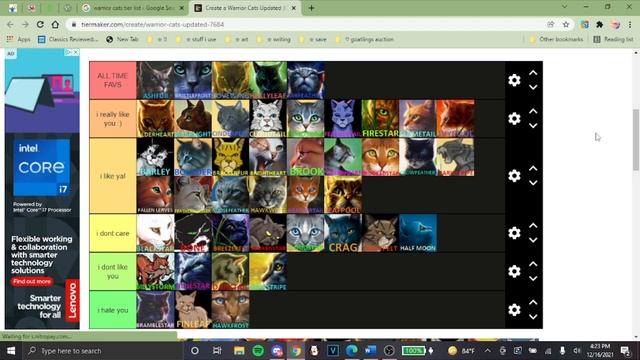Select the Crag cat thumbnail
This screenshot has height=360, width=640.
point(343,233)
